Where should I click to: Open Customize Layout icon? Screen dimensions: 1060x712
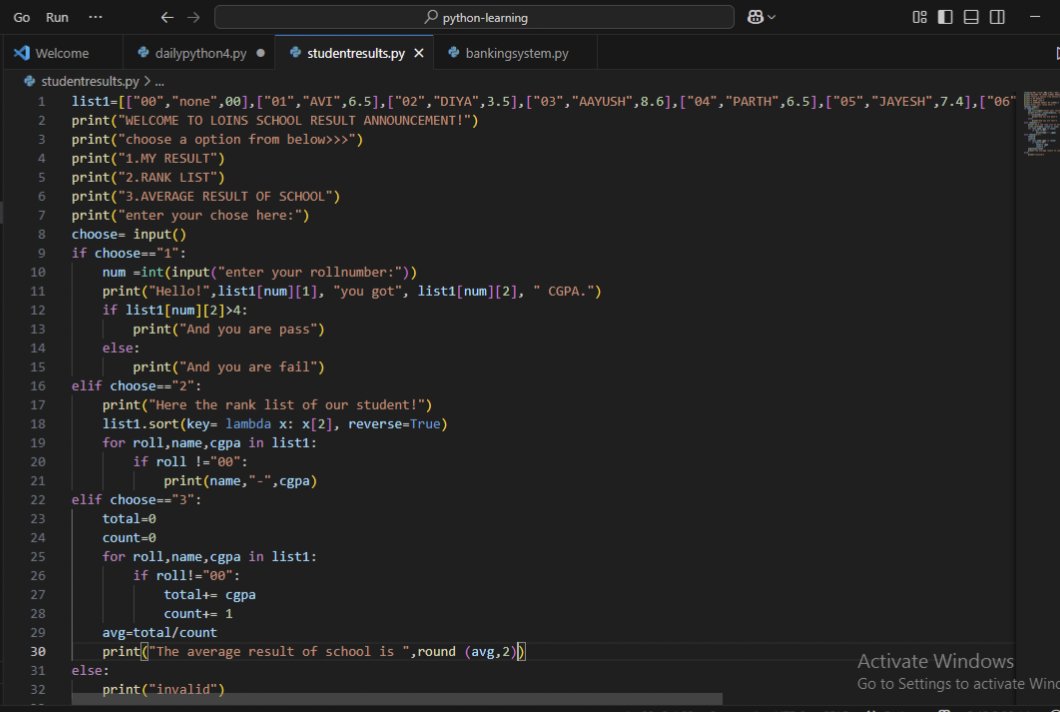click(x=919, y=18)
